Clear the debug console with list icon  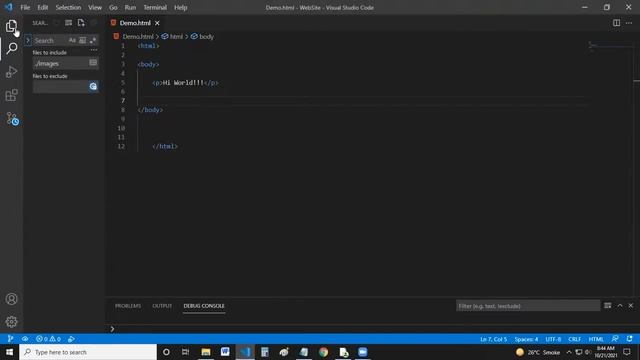607,305
